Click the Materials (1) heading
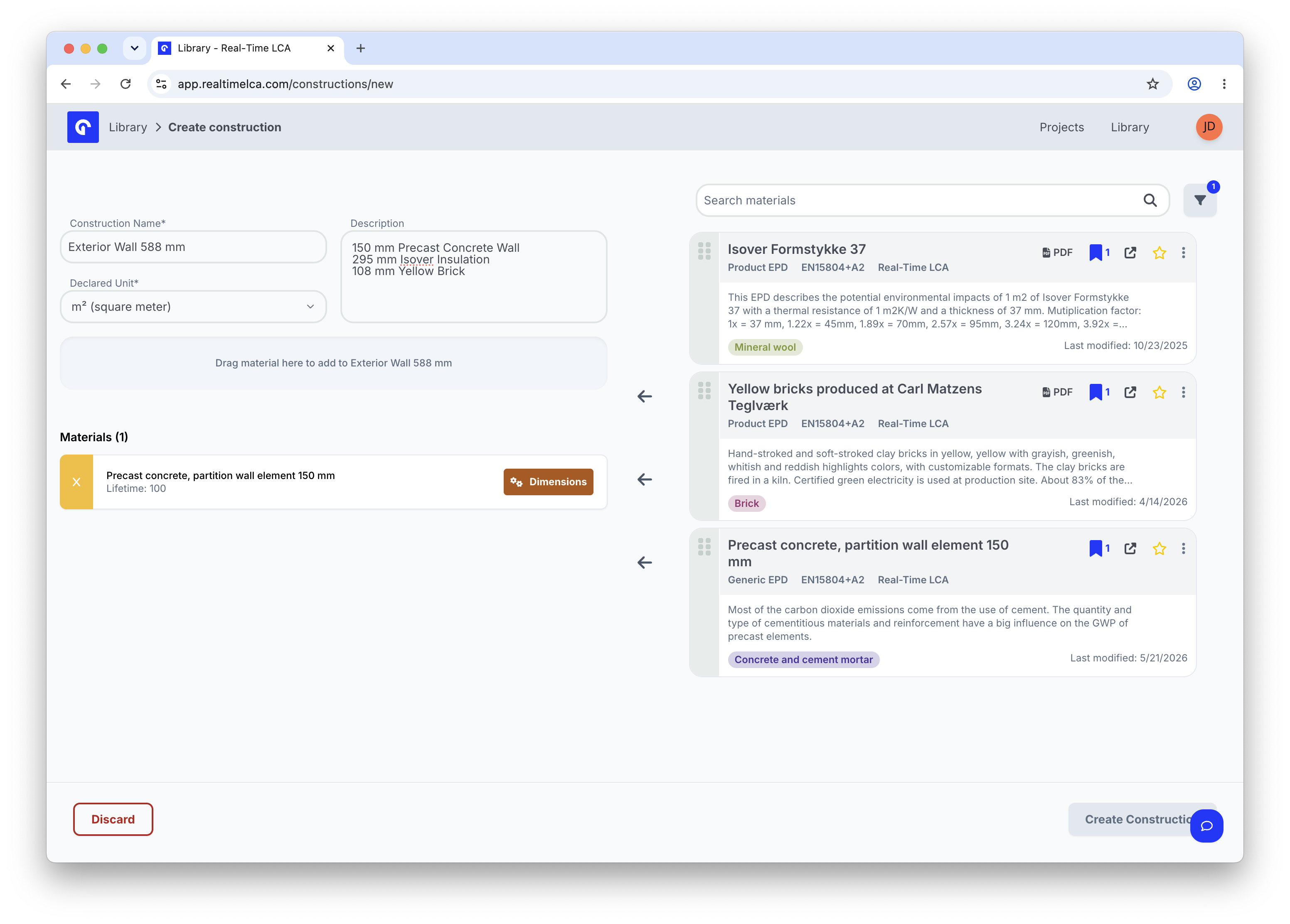The image size is (1290, 924). (94, 437)
